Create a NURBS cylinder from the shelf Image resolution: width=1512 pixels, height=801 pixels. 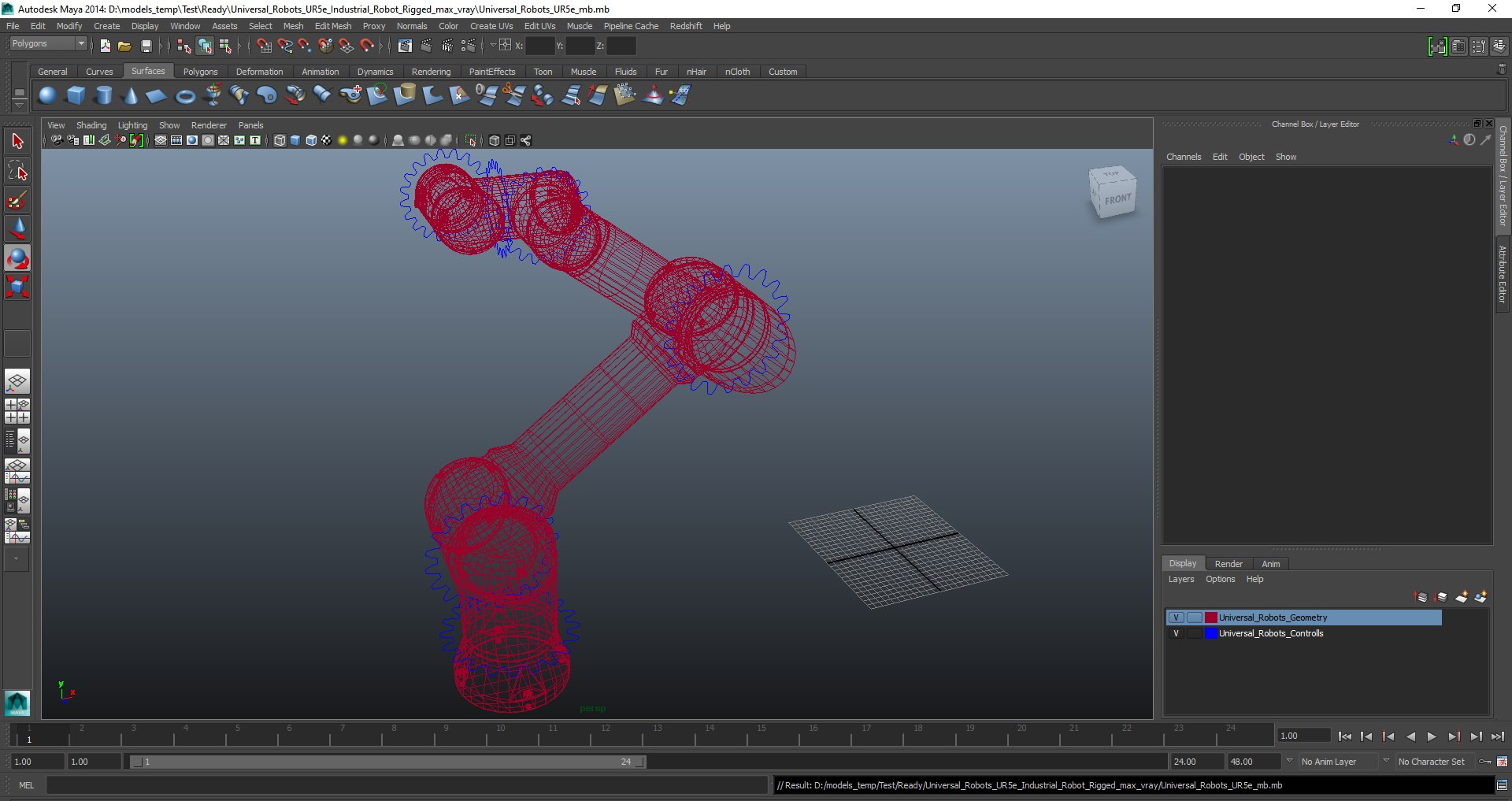coord(103,95)
